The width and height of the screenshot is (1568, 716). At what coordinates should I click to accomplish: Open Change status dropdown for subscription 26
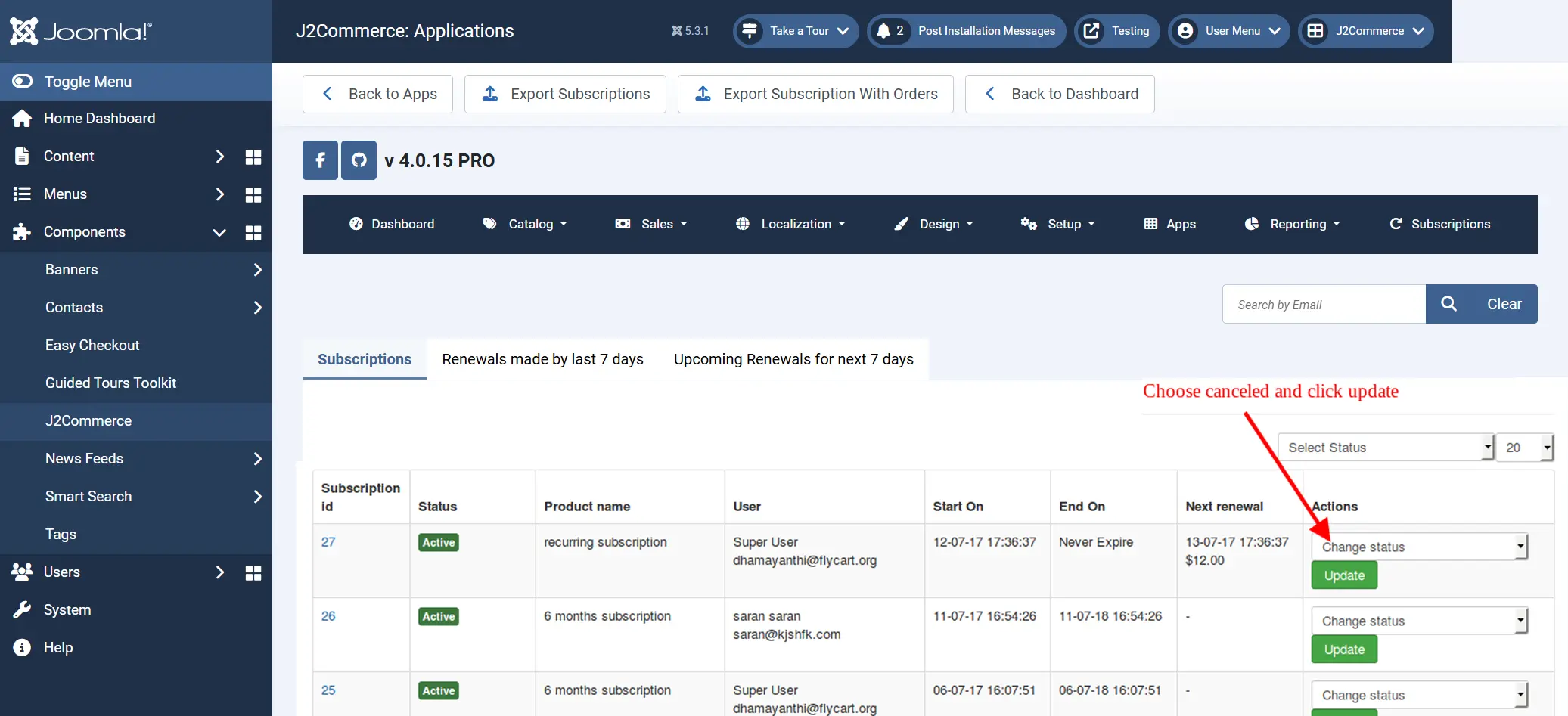pos(1420,621)
